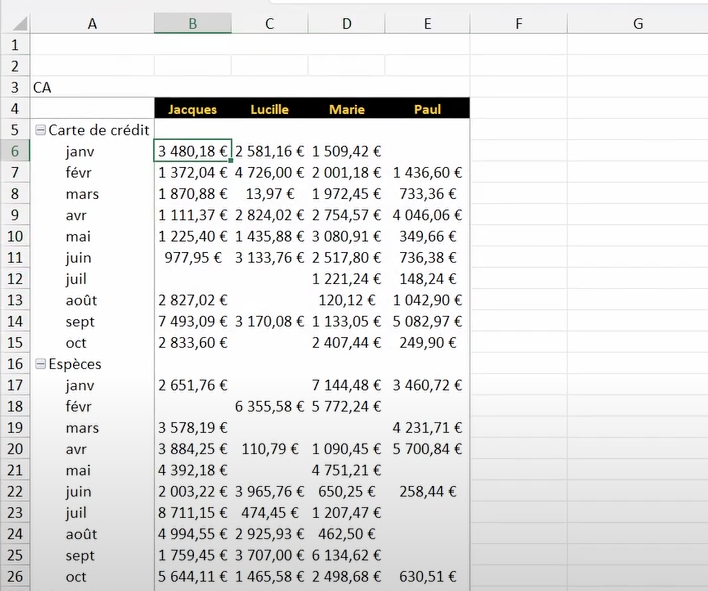Select cell with 4 231,71 €
Screen dimensions: 708x591
click(427, 428)
